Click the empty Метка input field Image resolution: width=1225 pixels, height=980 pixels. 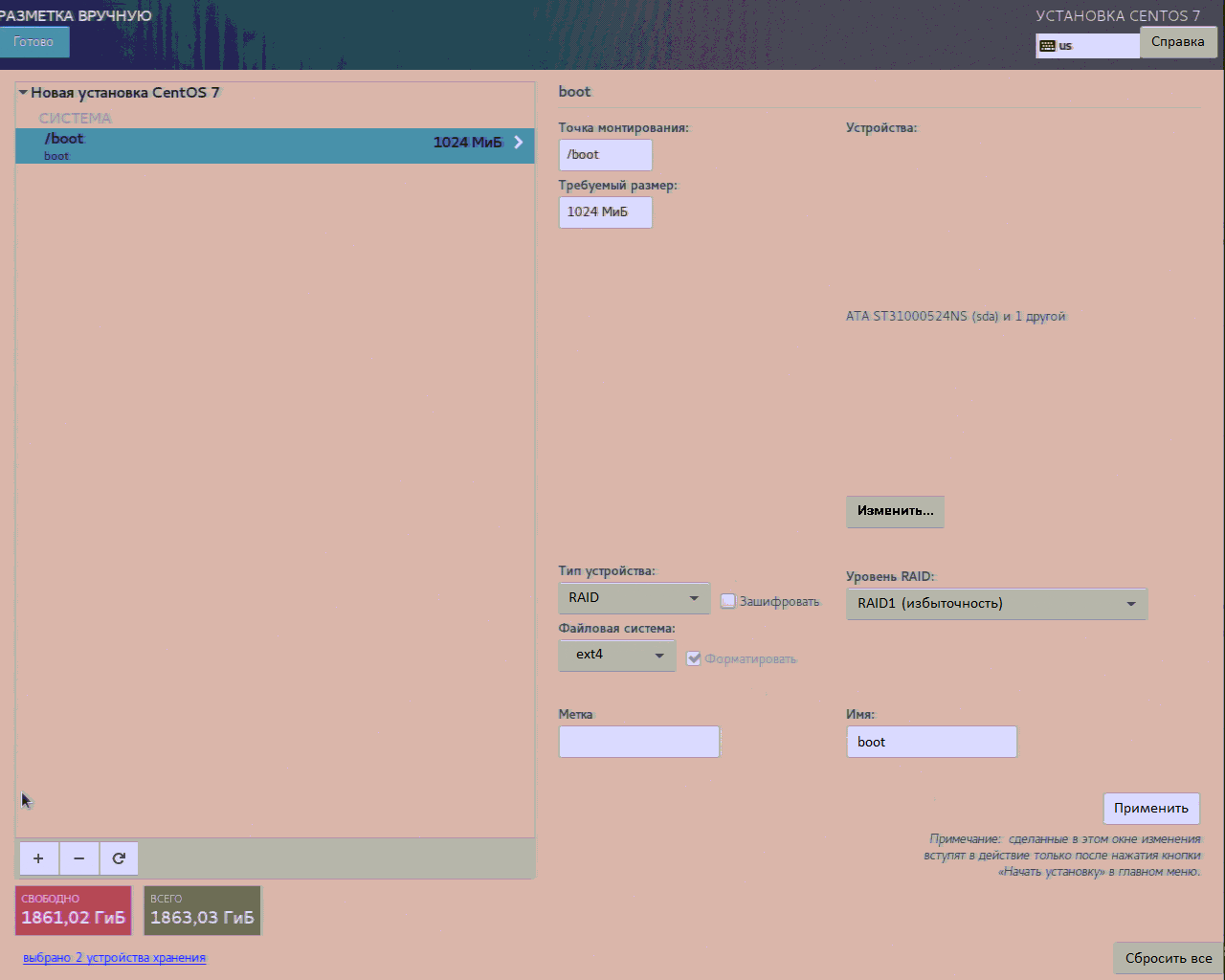(639, 742)
